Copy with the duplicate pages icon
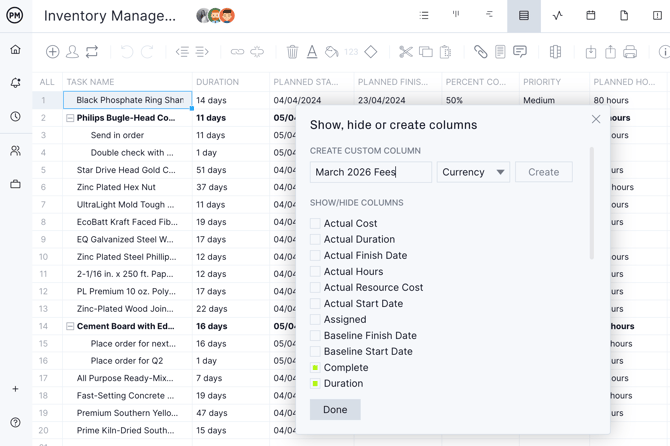The width and height of the screenshot is (670, 446). tap(426, 52)
